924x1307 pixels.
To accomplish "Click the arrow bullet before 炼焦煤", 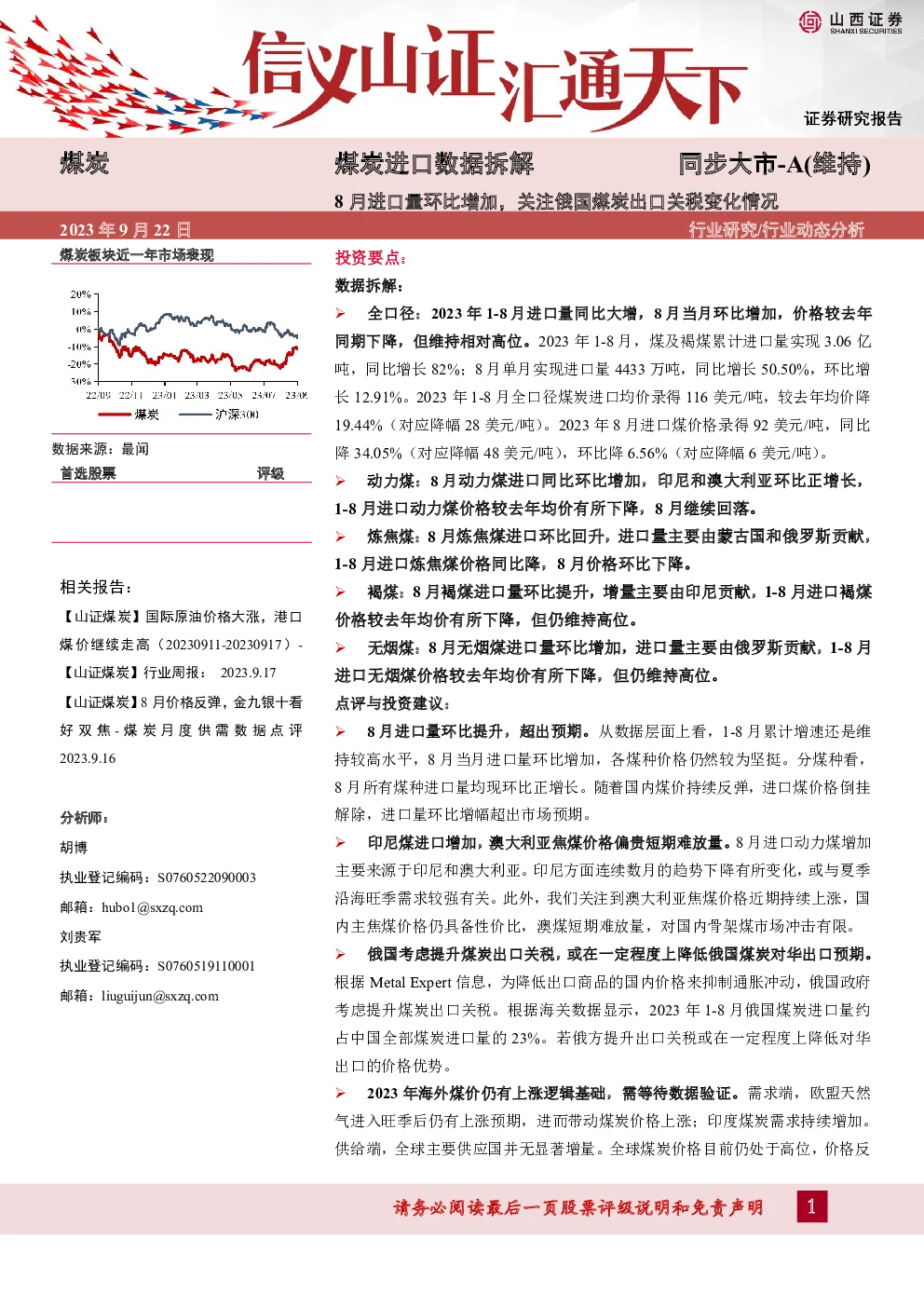I will click(341, 537).
